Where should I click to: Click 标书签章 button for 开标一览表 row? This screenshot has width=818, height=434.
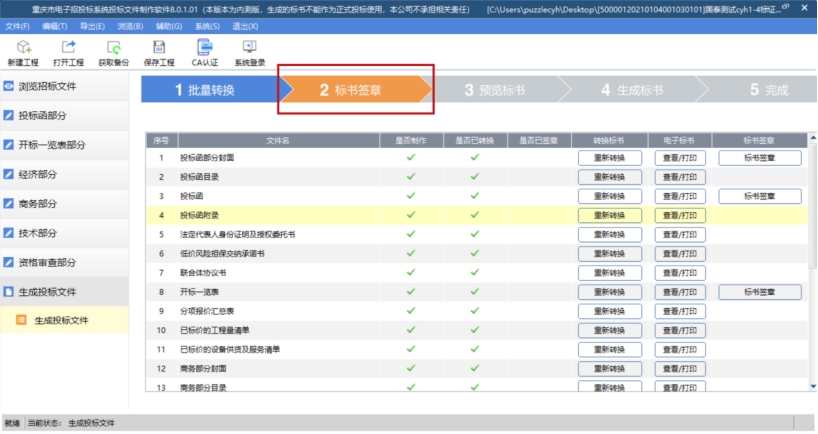(x=759, y=292)
